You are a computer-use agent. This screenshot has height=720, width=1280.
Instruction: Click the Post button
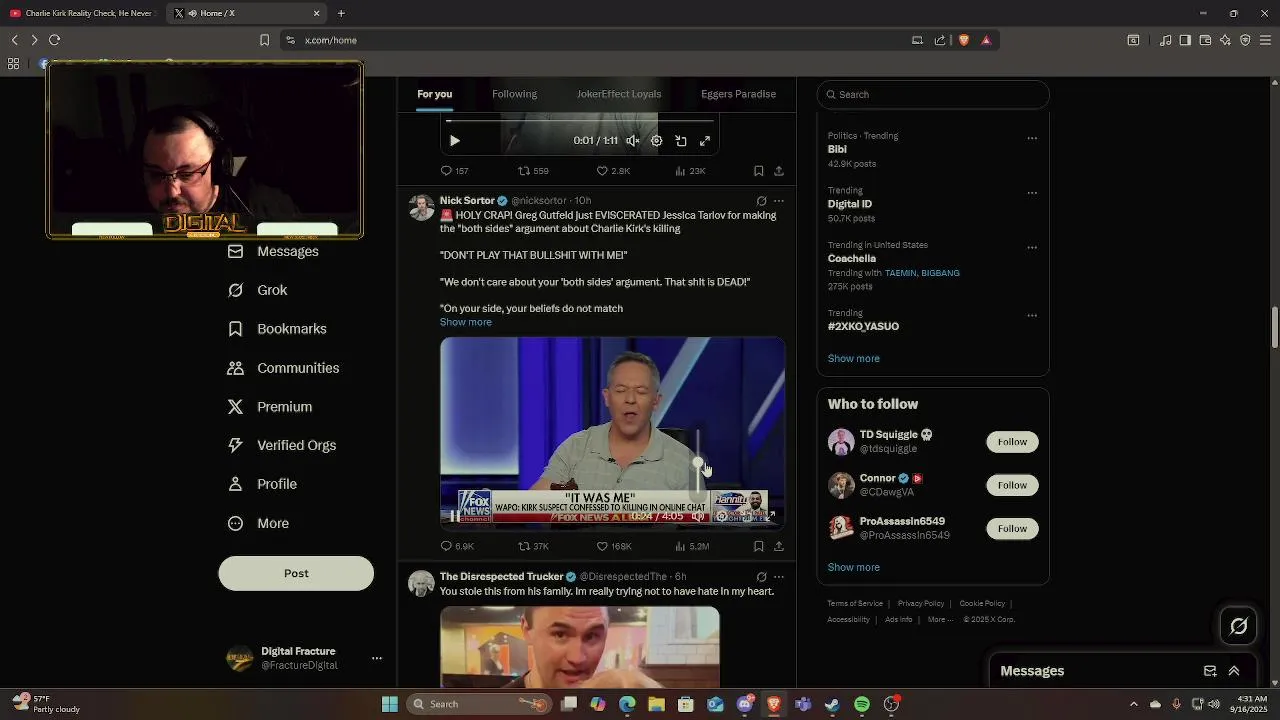(296, 573)
